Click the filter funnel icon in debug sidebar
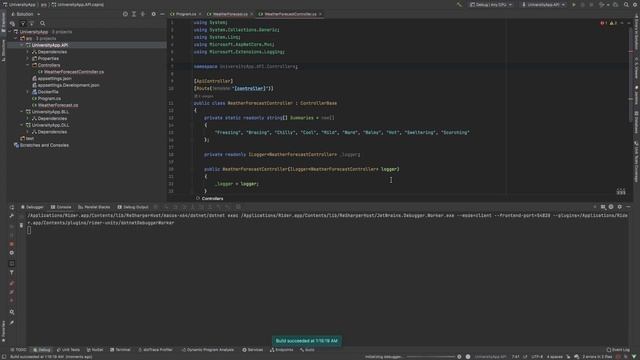 click(11, 273)
